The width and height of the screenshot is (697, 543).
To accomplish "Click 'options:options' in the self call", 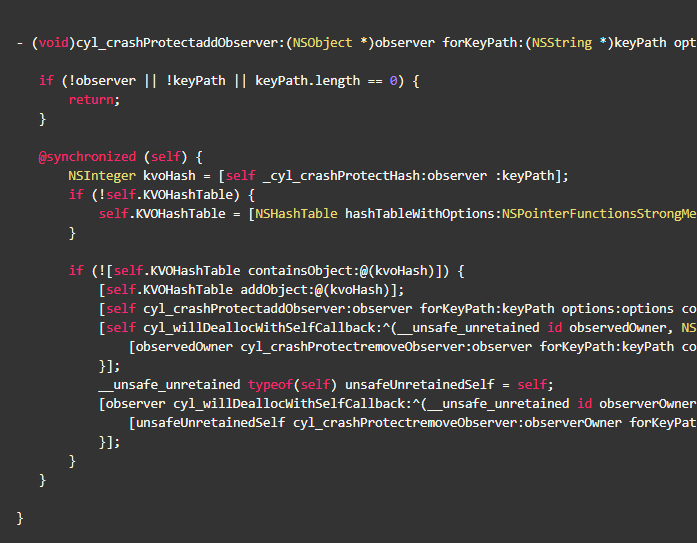I will click(x=617, y=309).
